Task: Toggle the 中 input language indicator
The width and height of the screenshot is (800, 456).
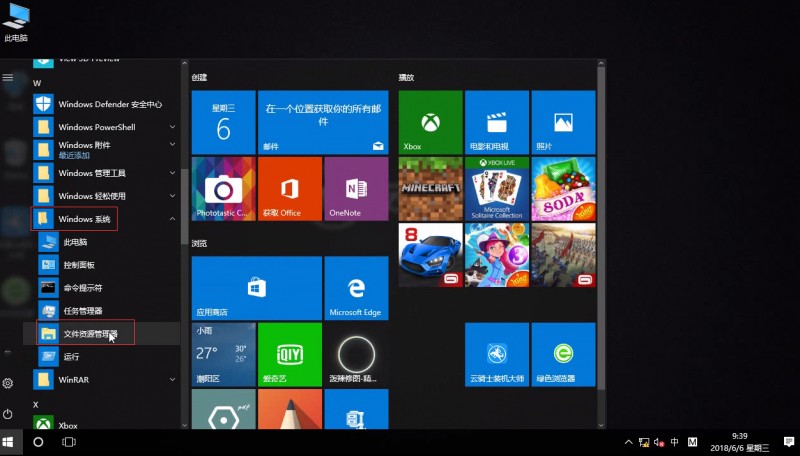Action: click(674, 442)
